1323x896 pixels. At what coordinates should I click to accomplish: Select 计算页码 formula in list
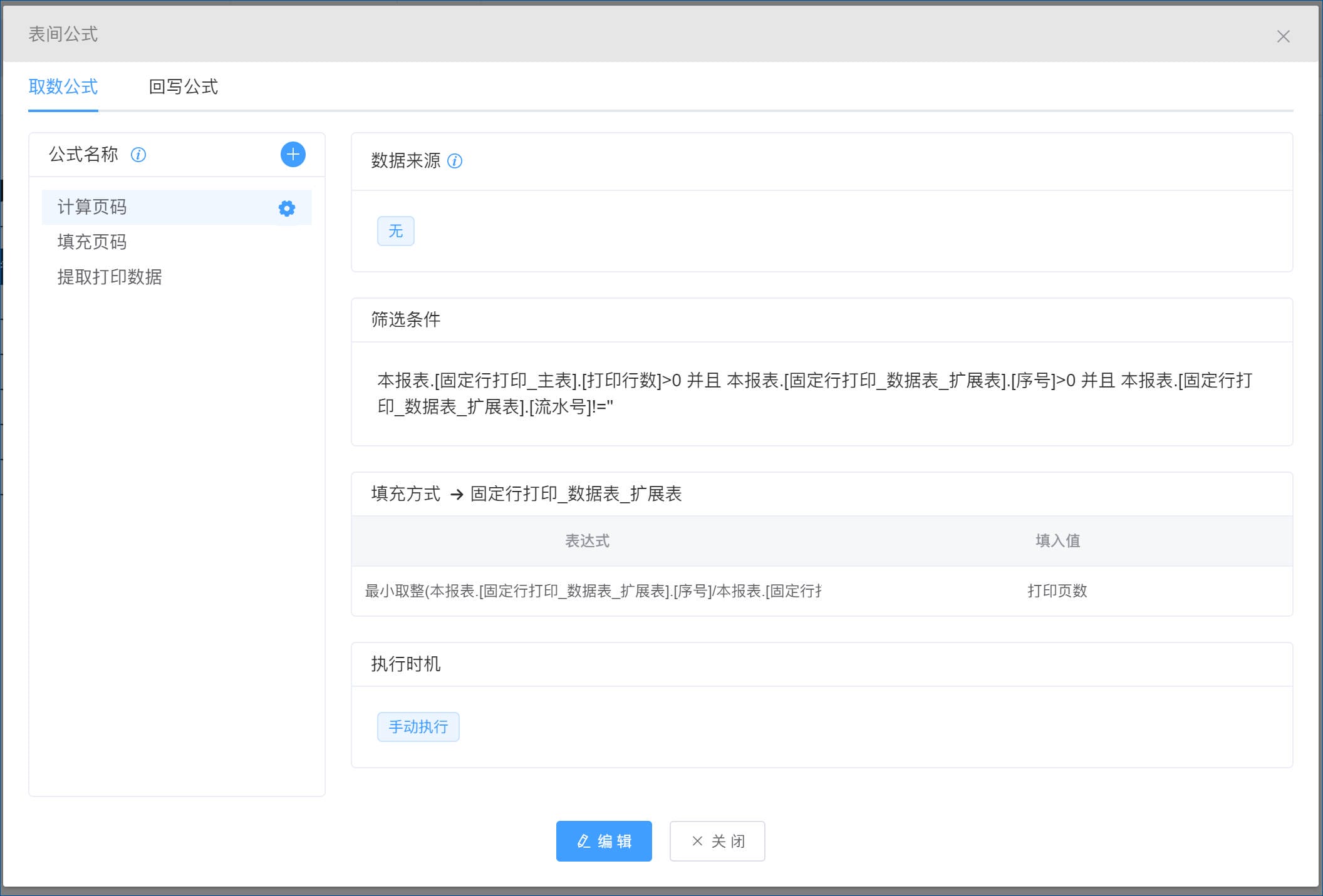(x=177, y=207)
